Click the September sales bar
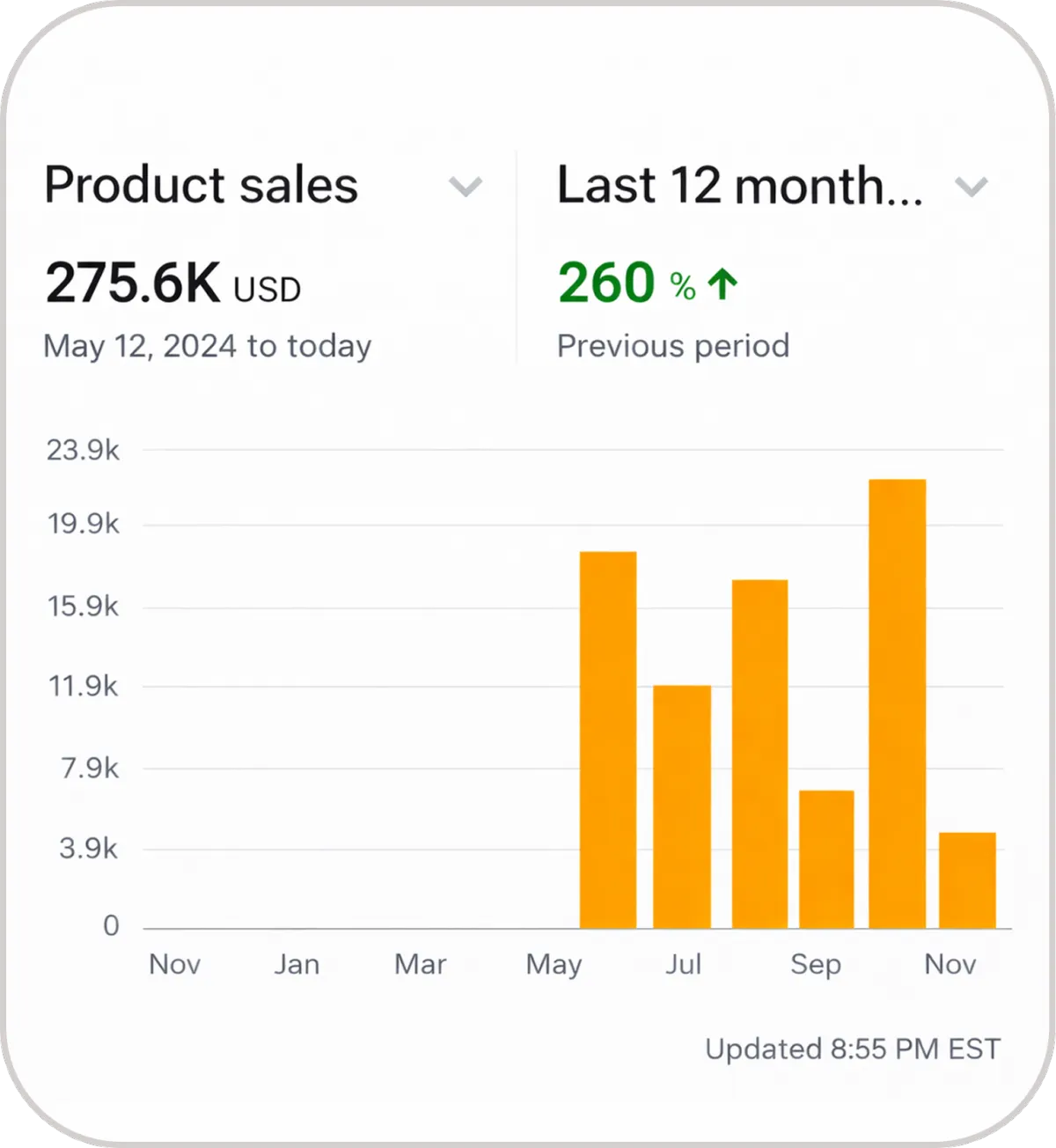Screen dimensions: 1056x1148 tap(826, 859)
